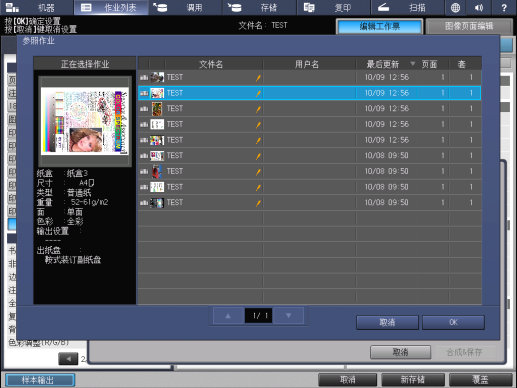The height and width of the screenshot is (388, 517).
Task: Select the 编辑工作票 button
Action: 380,26
